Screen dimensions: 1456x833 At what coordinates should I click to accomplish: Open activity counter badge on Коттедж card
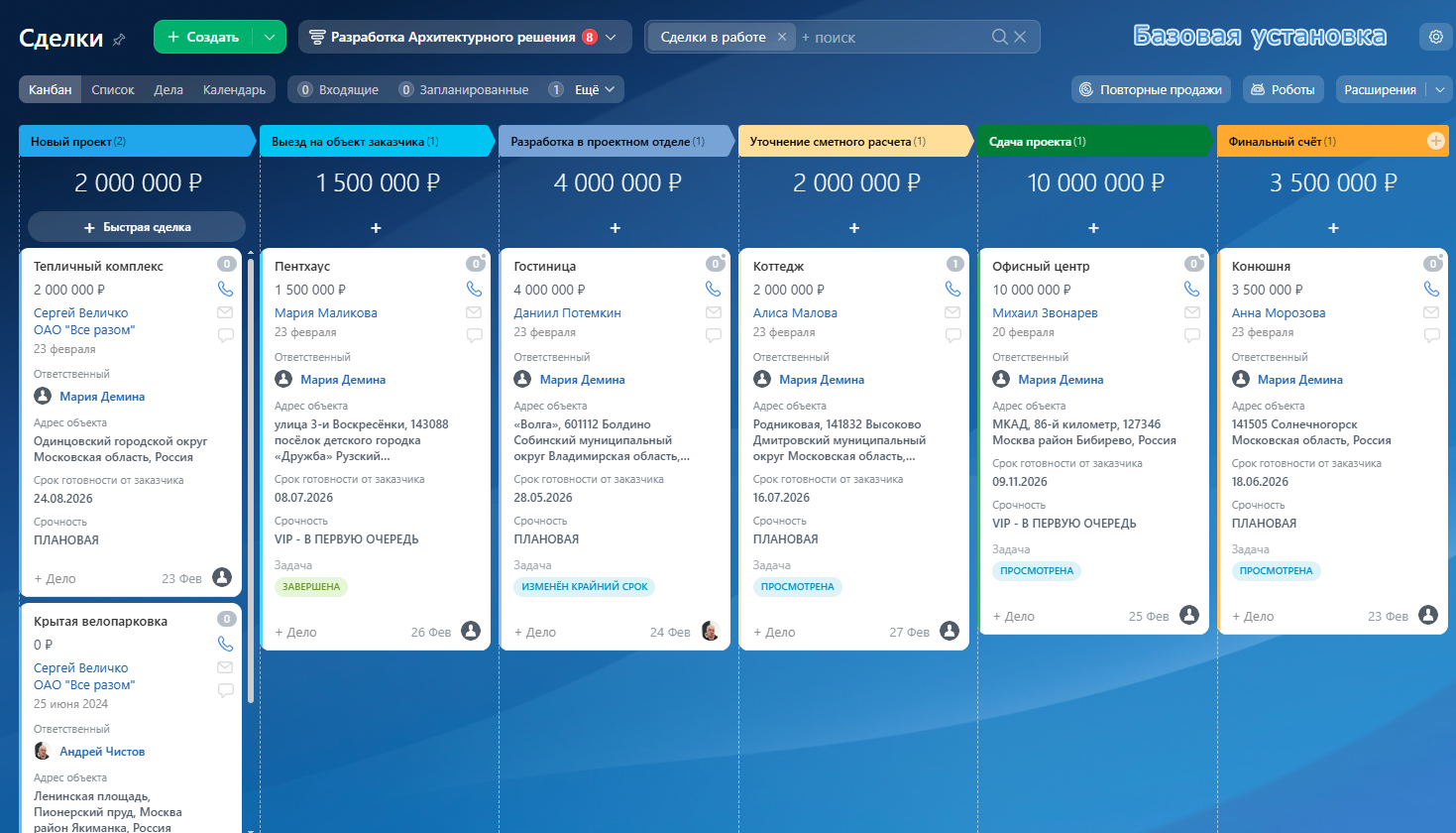[x=954, y=264]
